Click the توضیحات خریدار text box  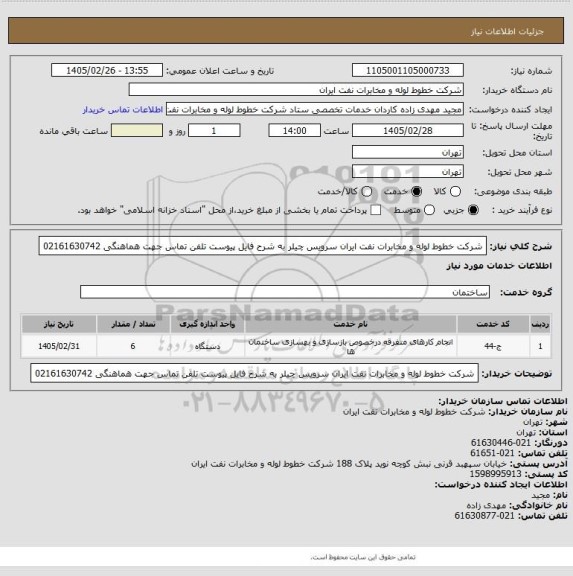tap(254, 373)
